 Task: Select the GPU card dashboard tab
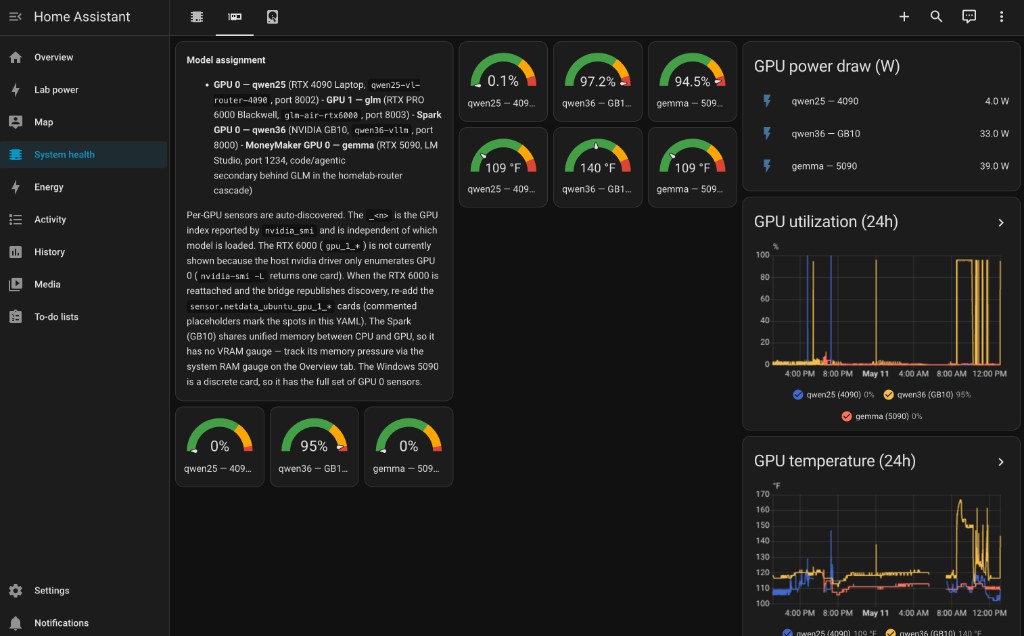234,17
